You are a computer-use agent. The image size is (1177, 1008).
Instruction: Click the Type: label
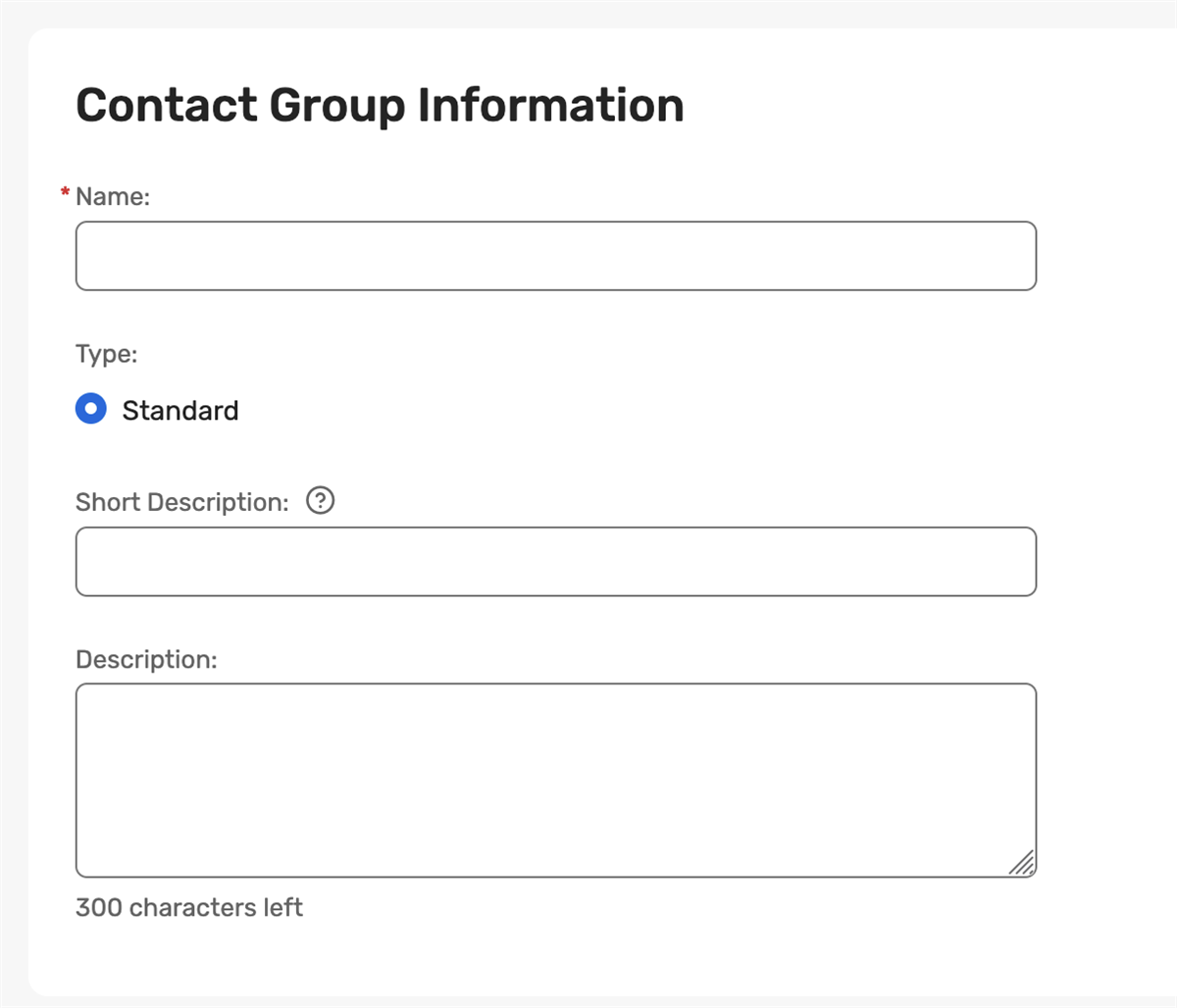[x=106, y=354]
